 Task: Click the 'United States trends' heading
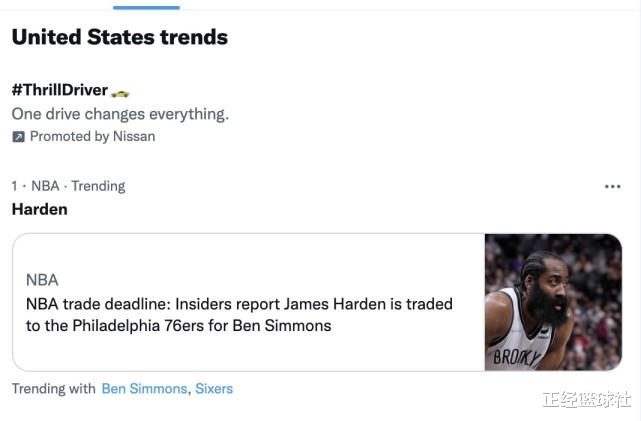pyautogui.click(x=120, y=37)
